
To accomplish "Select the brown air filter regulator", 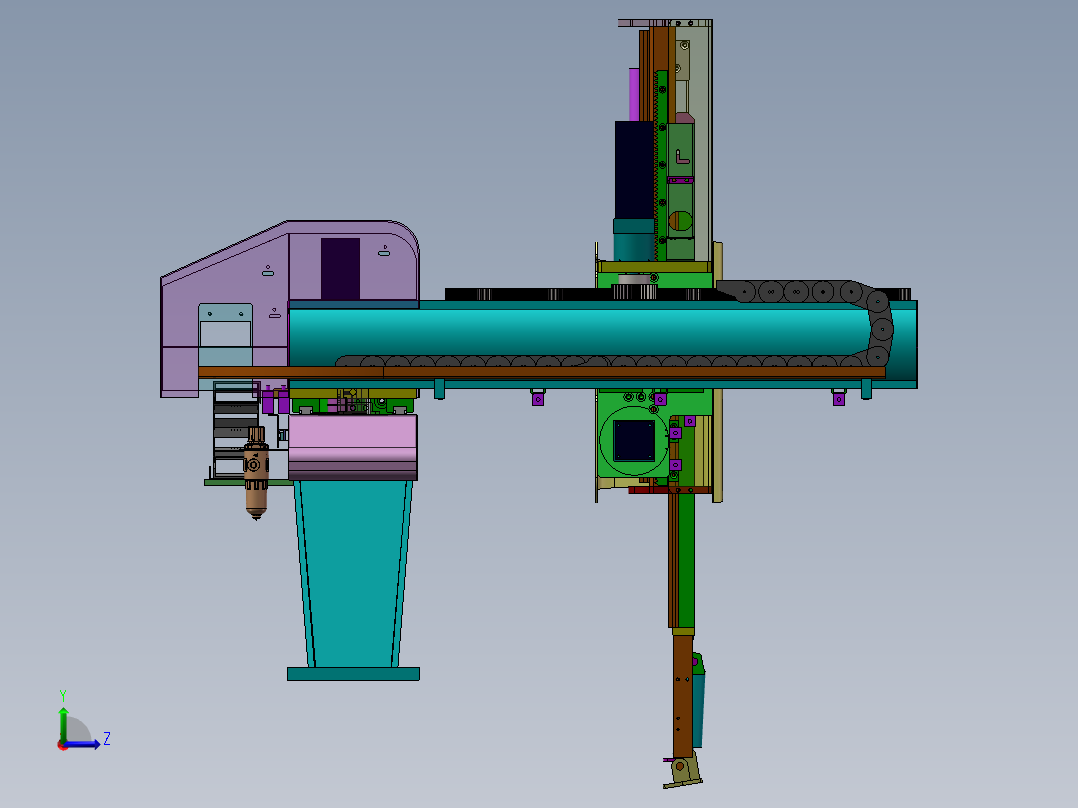I will pos(256,473).
